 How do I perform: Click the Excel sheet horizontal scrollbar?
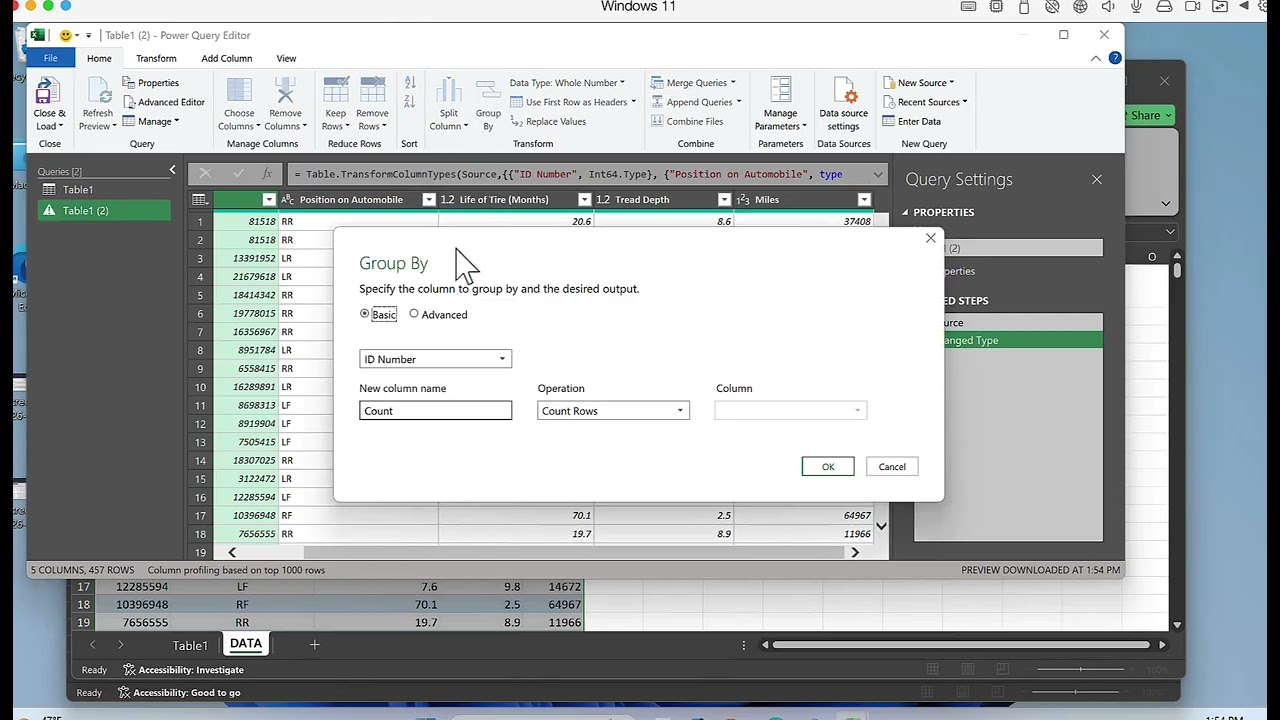coord(961,645)
